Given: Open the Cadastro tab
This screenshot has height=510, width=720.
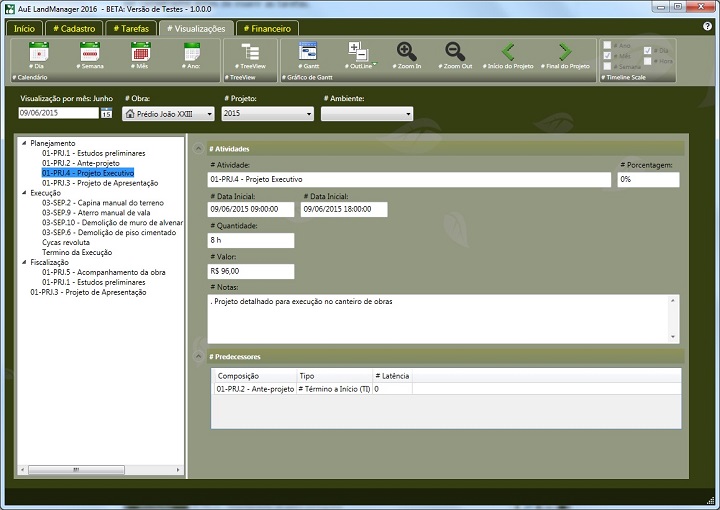Looking at the screenshot, I should click(74, 29).
